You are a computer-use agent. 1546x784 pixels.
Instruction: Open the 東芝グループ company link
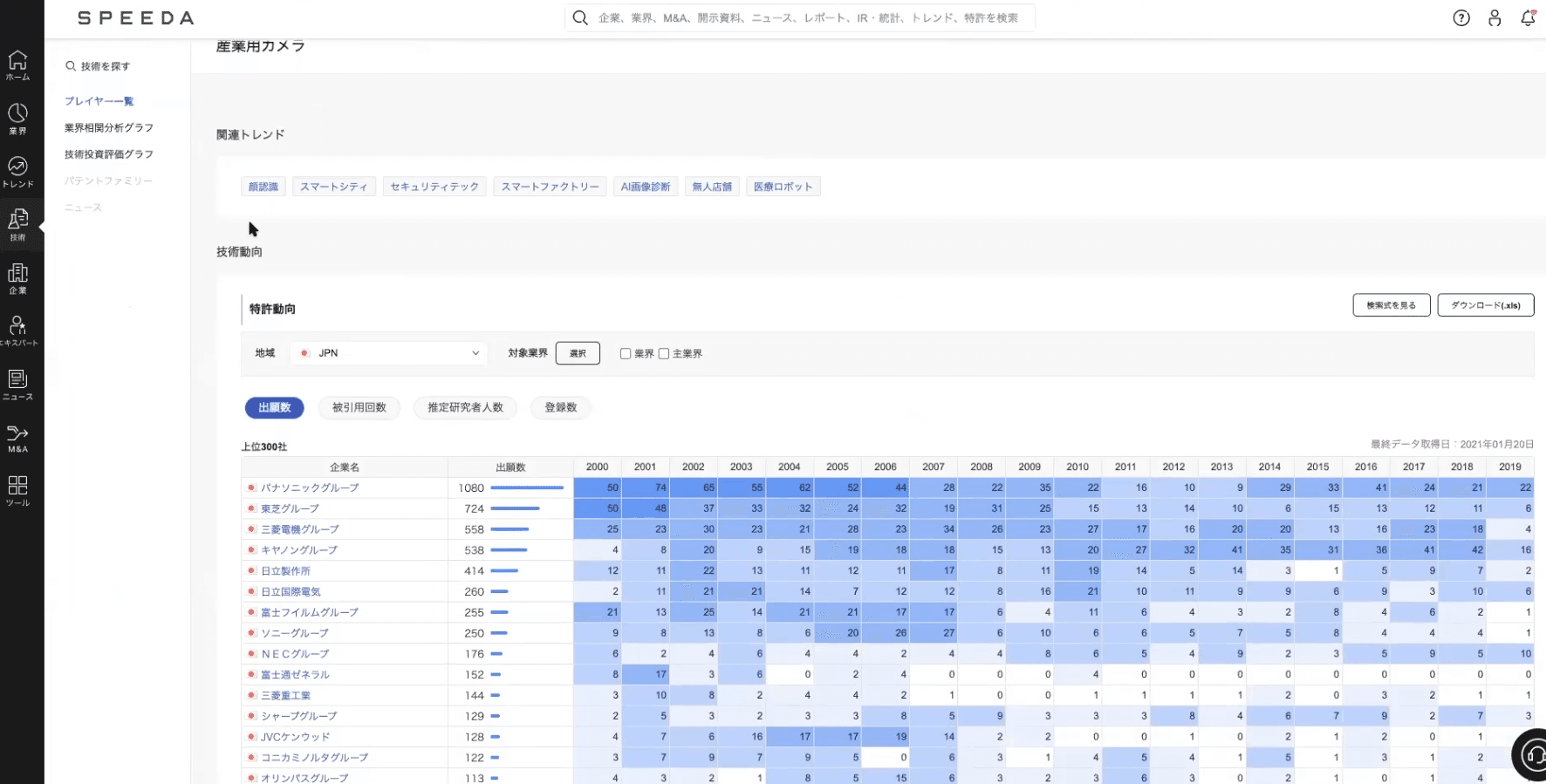(x=291, y=508)
